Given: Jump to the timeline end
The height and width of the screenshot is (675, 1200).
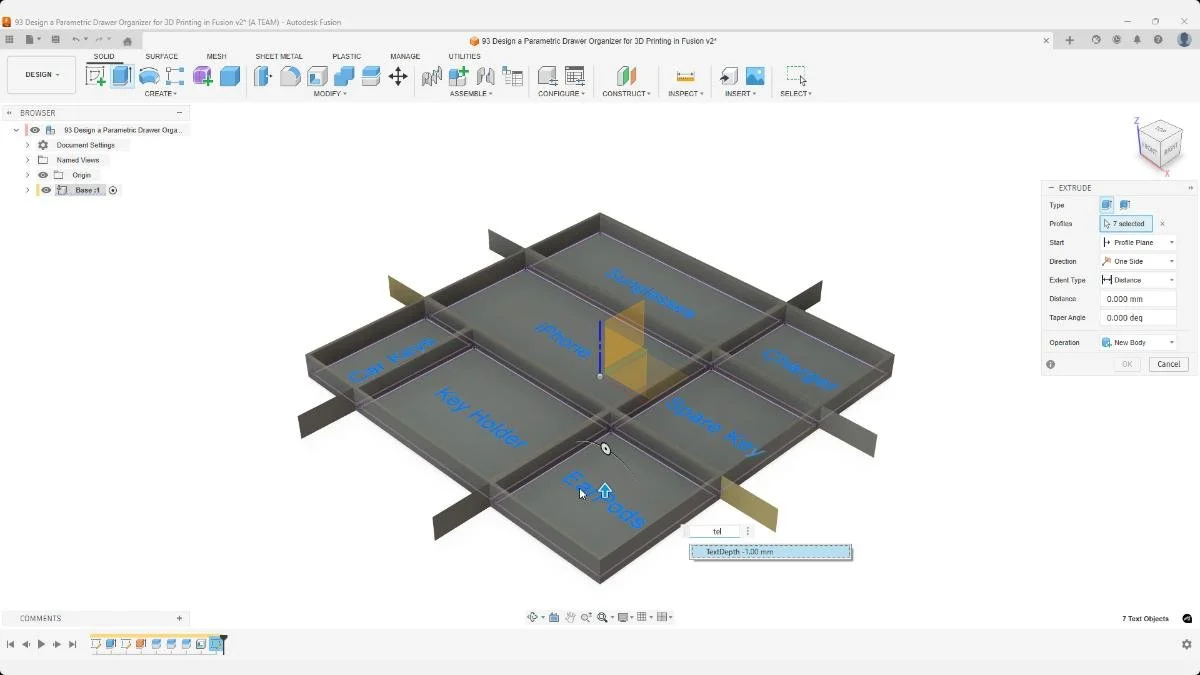Looking at the screenshot, I should point(73,645).
